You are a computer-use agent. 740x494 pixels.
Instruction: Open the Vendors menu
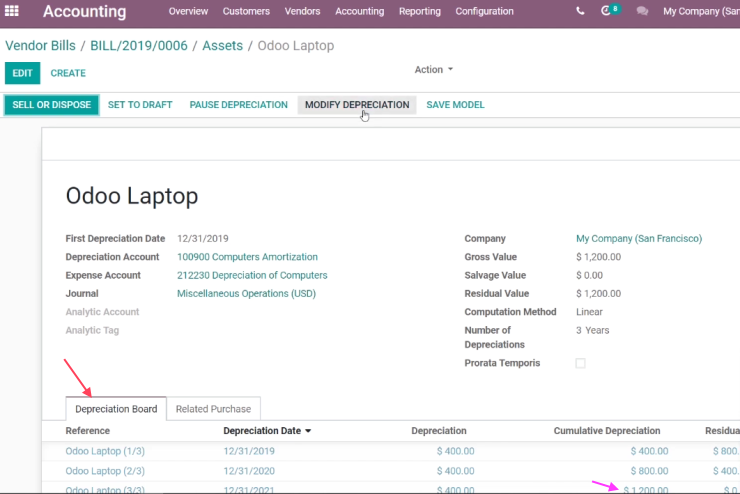[x=303, y=11]
